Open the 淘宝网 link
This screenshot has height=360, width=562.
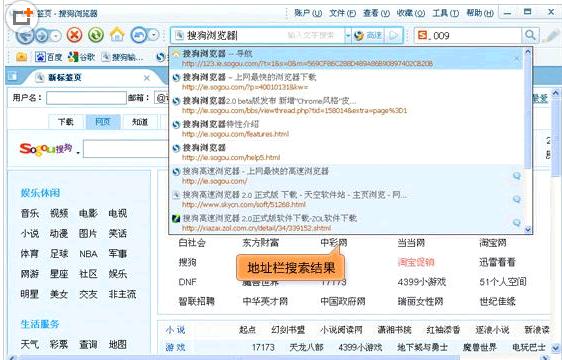493,243
